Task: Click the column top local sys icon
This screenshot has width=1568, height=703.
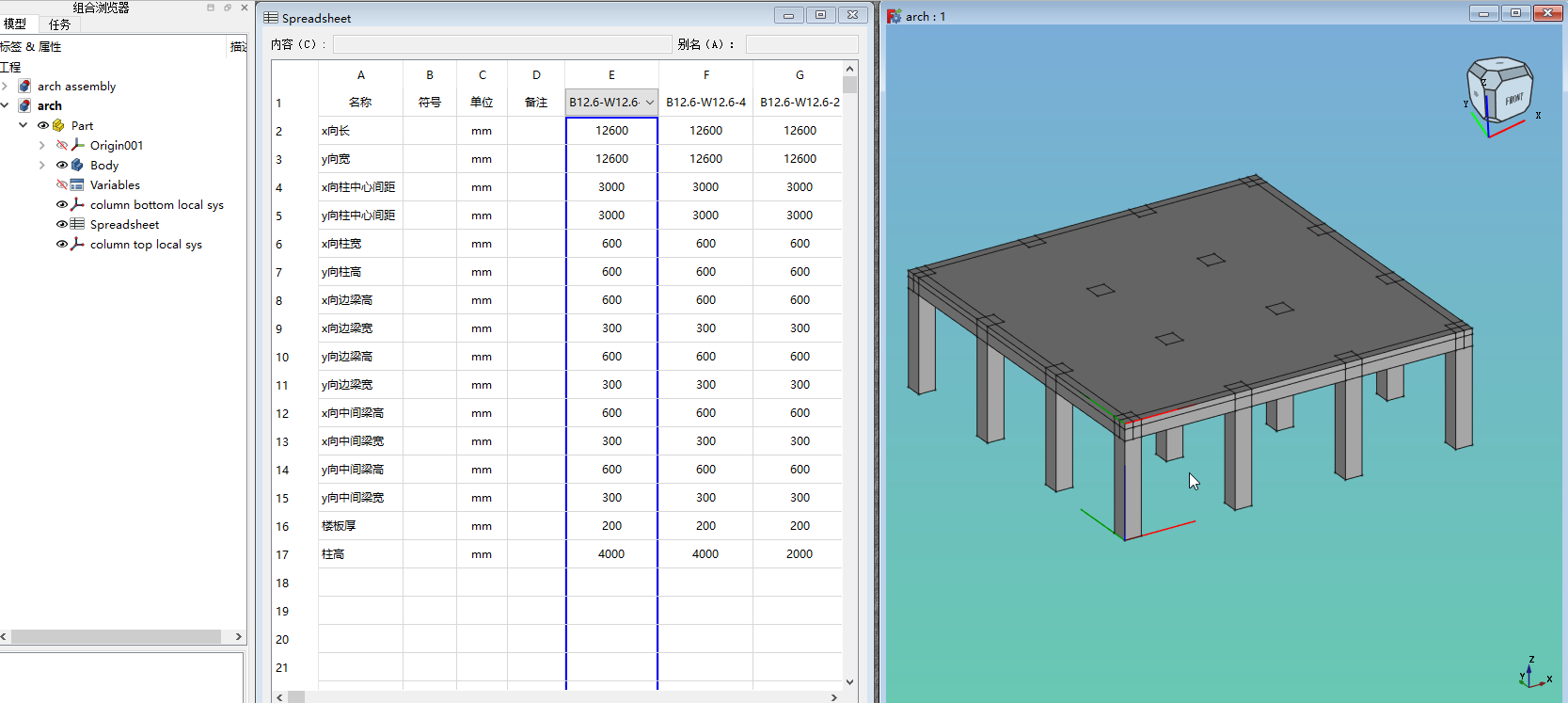Action: tap(77, 244)
